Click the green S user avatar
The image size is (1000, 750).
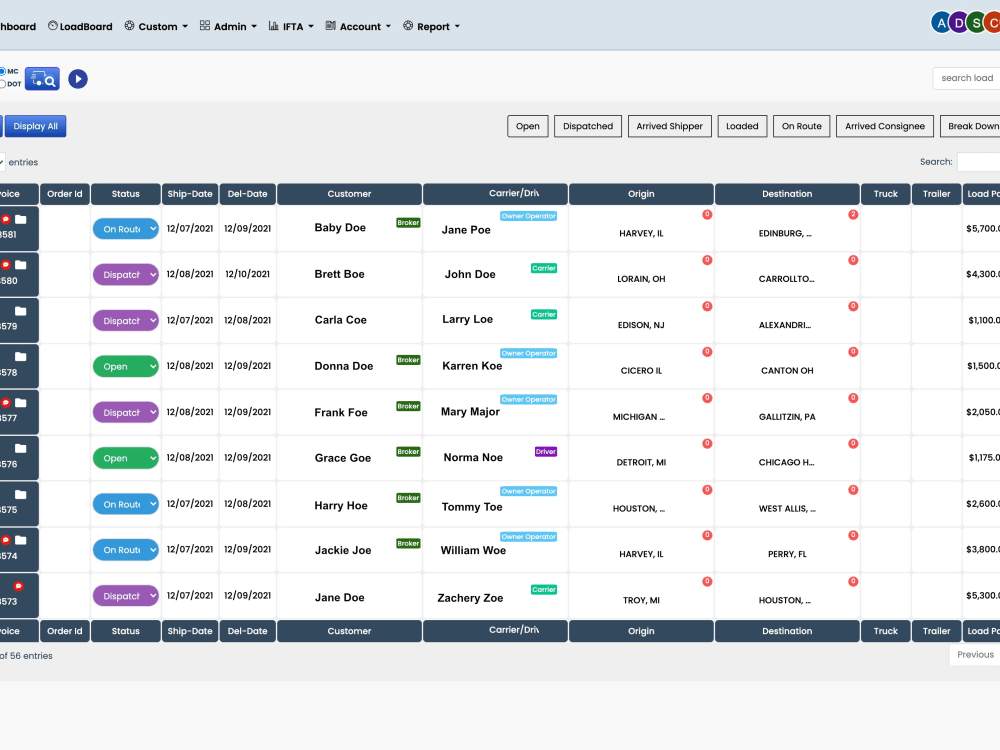(976, 23)
